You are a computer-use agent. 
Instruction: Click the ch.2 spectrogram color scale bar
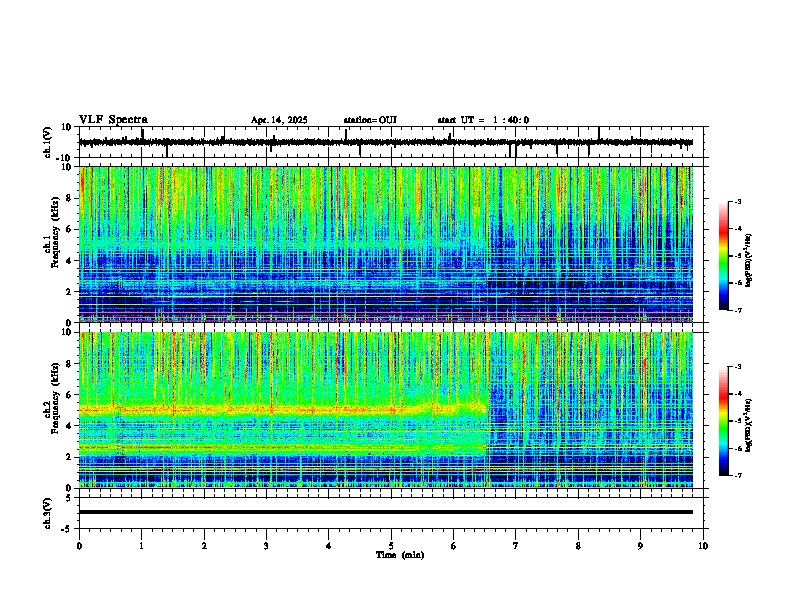click(724, 421)
